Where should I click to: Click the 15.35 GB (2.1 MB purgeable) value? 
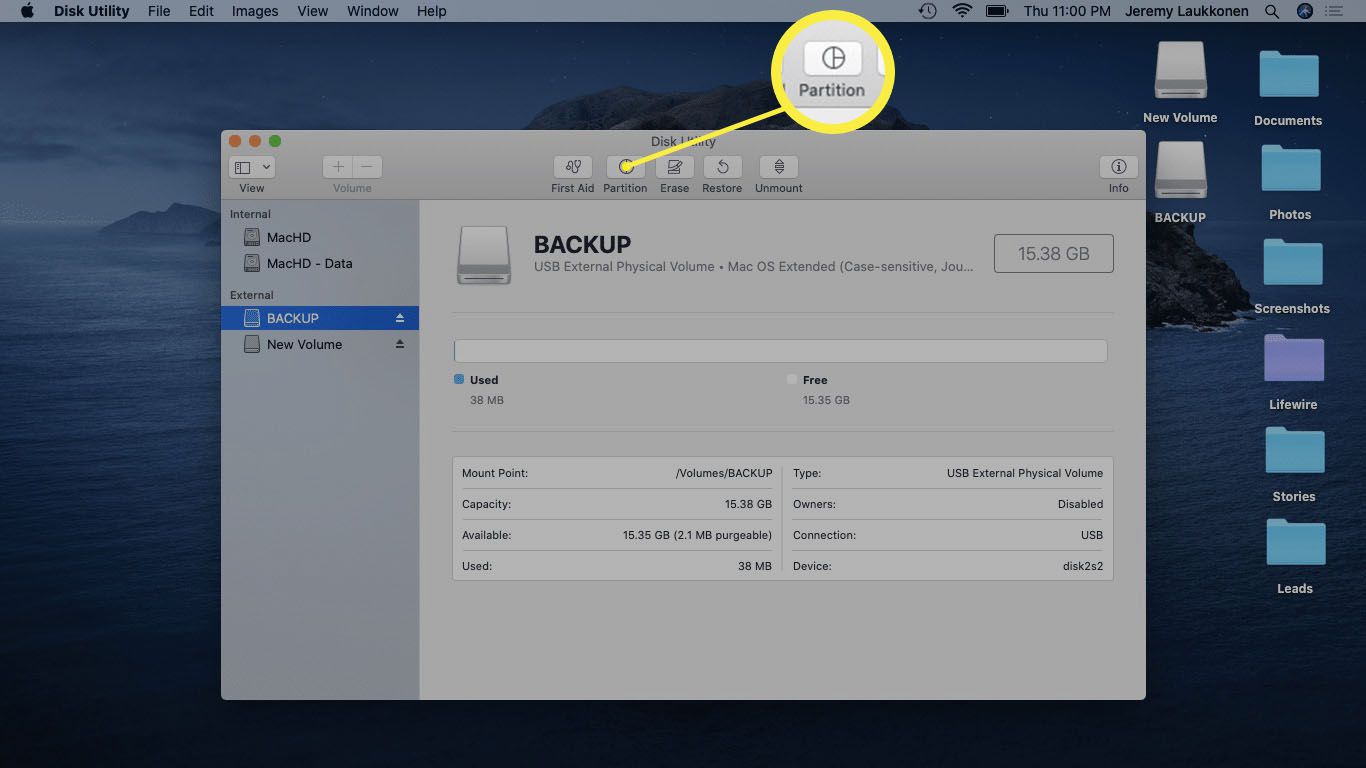(x=697, y=535)
